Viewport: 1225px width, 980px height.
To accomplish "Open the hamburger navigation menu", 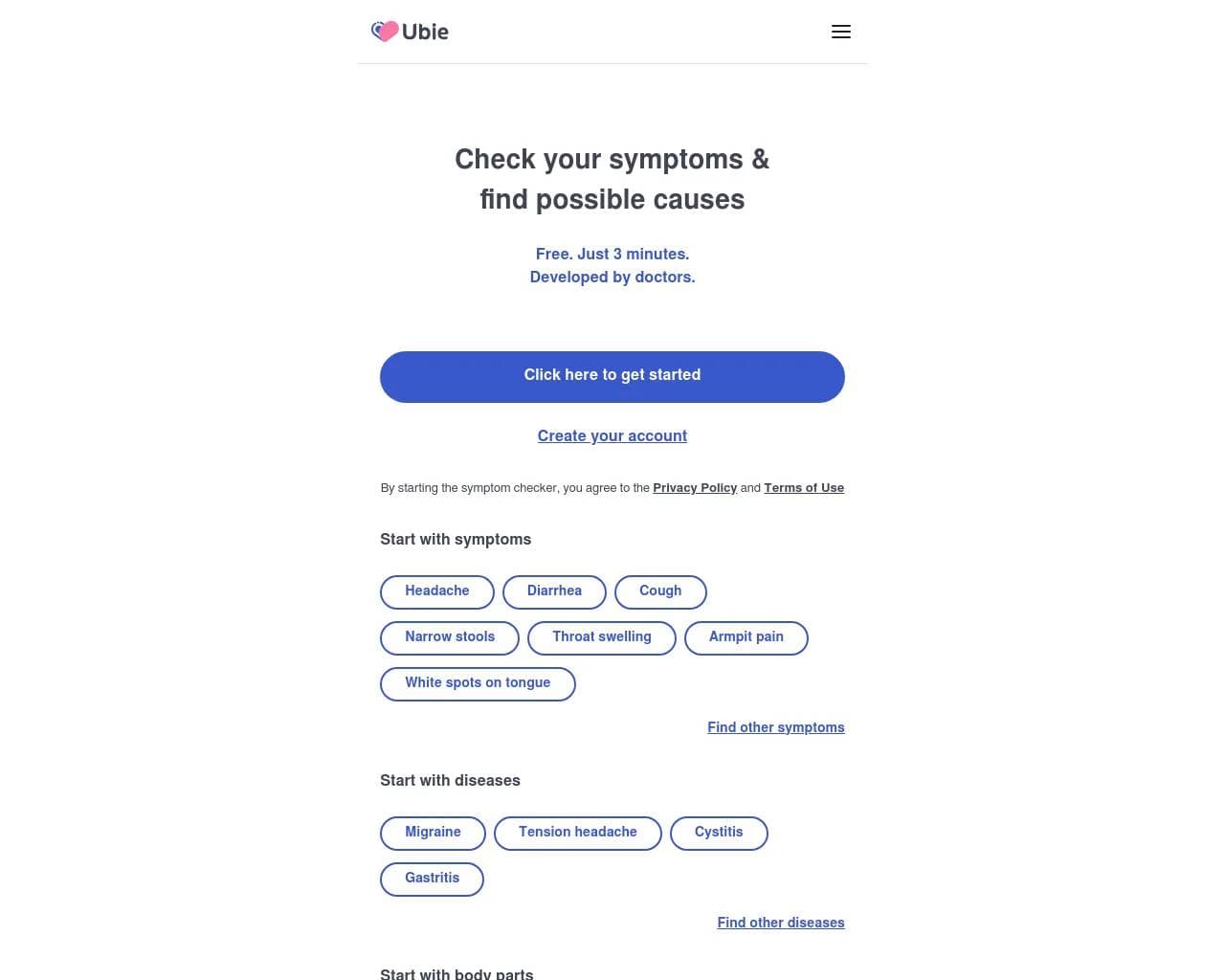I will click(841, 32).
